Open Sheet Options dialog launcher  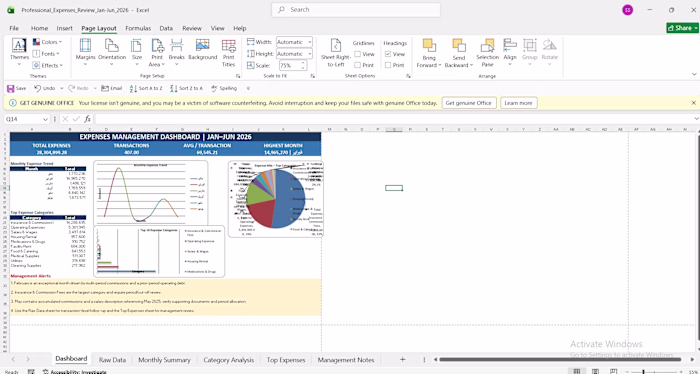(408, 76)
